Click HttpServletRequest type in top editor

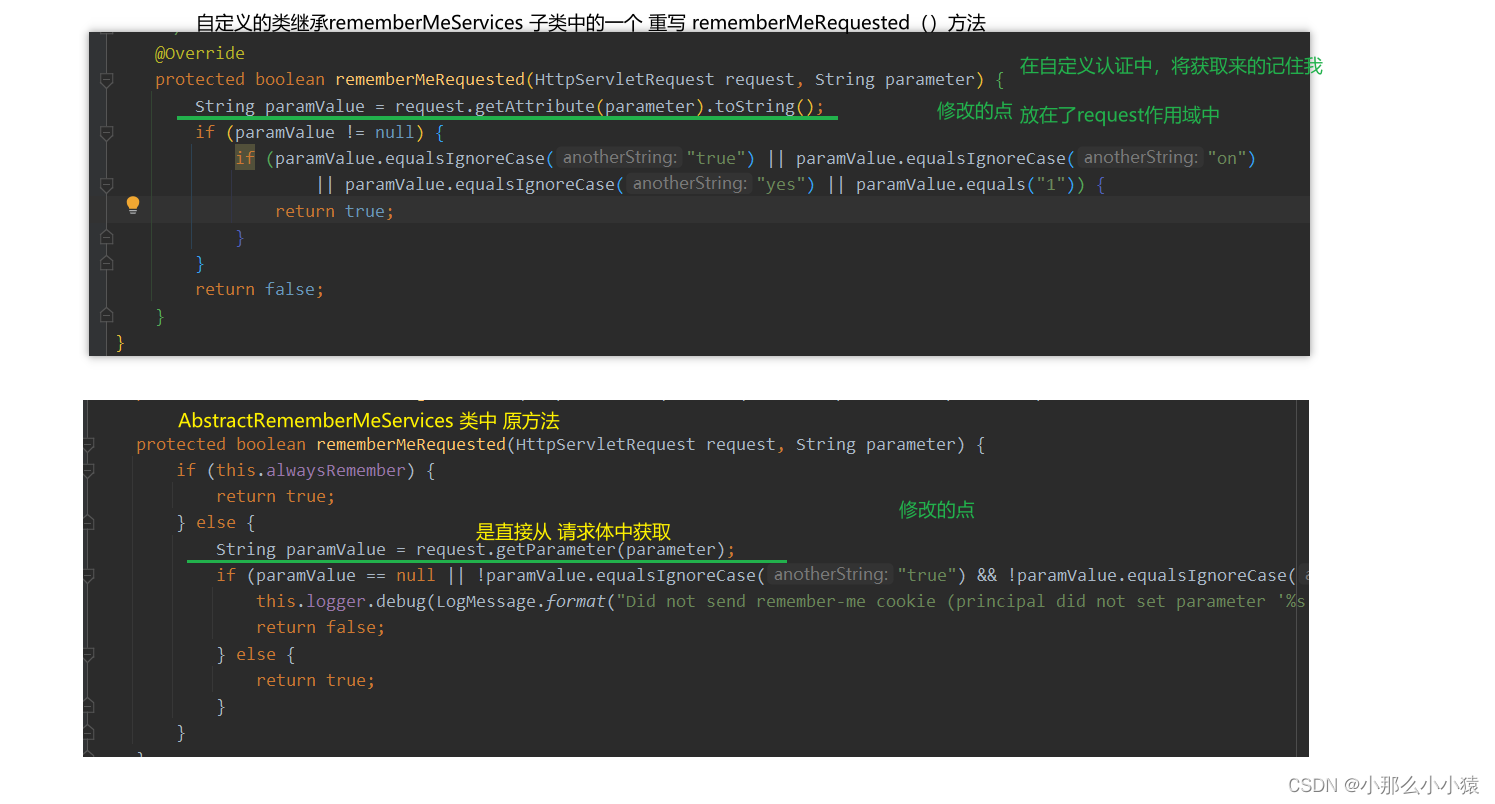[x=625, y=80]
